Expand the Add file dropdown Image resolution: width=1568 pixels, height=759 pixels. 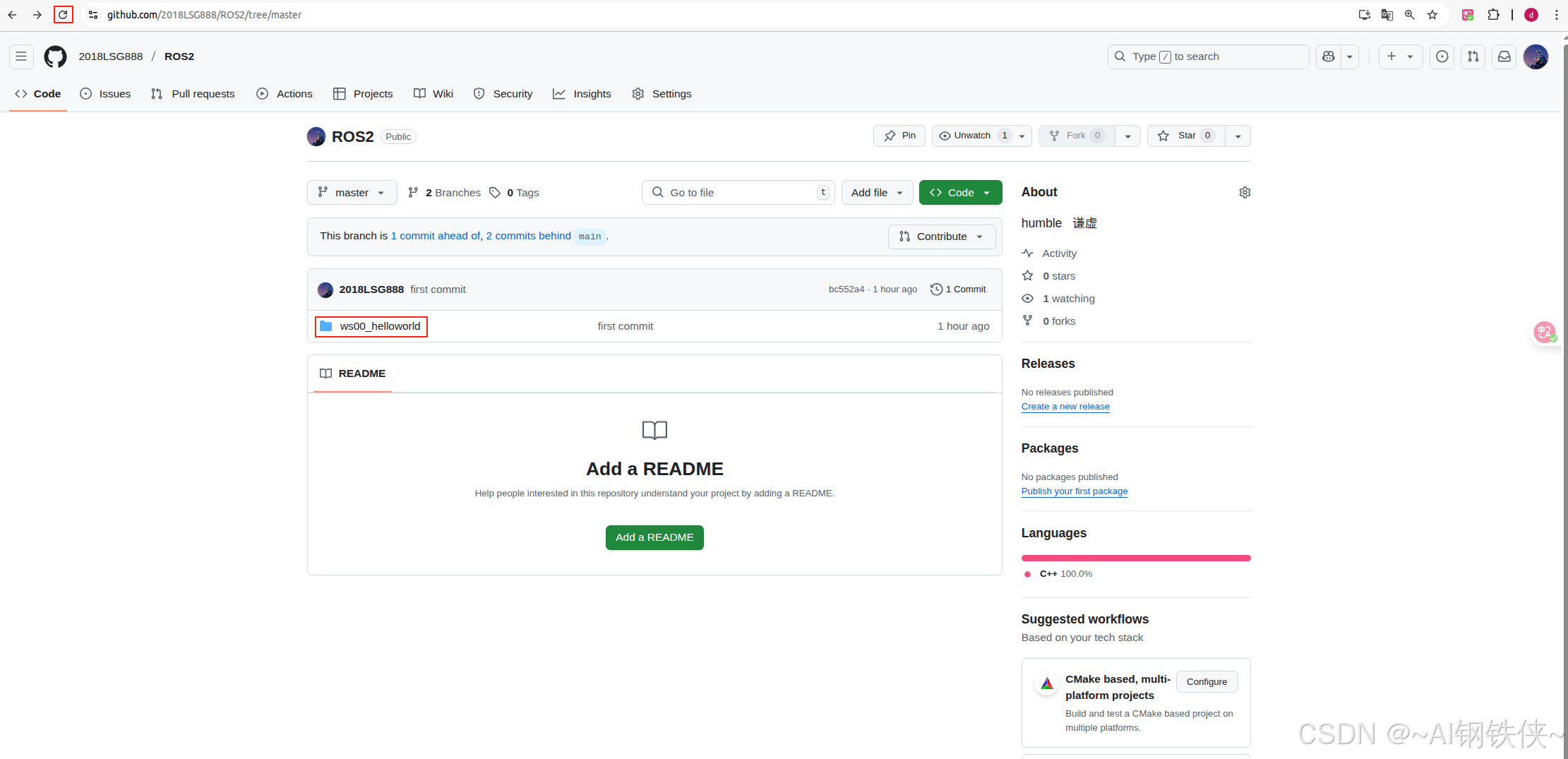[x=877, y=193]
